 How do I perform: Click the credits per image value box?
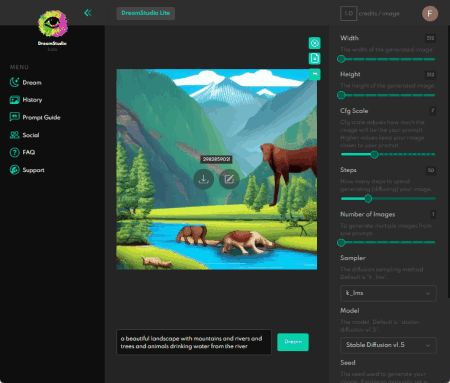click(348, 14)
